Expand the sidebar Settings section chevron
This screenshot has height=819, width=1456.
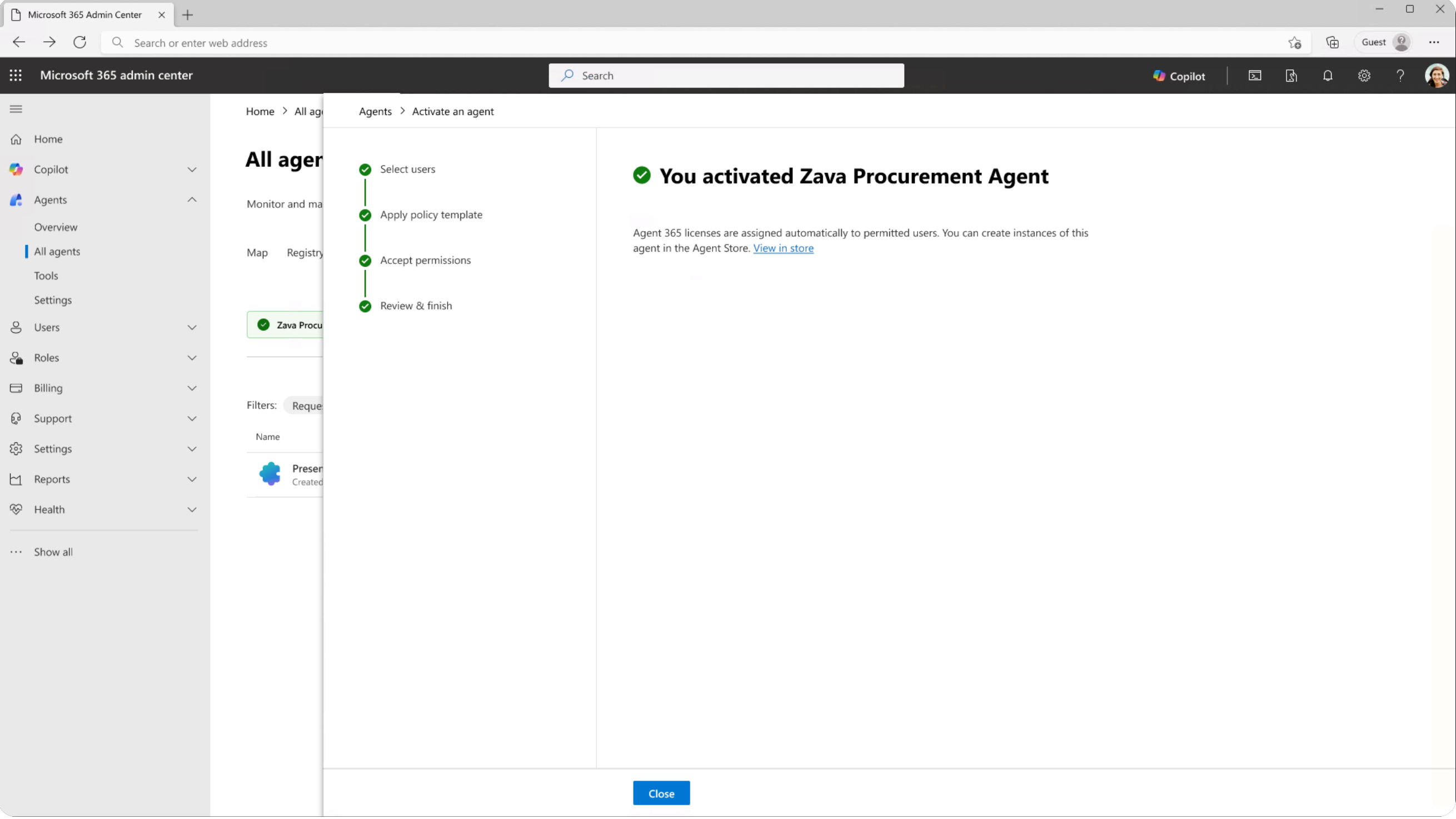(192, 450)
